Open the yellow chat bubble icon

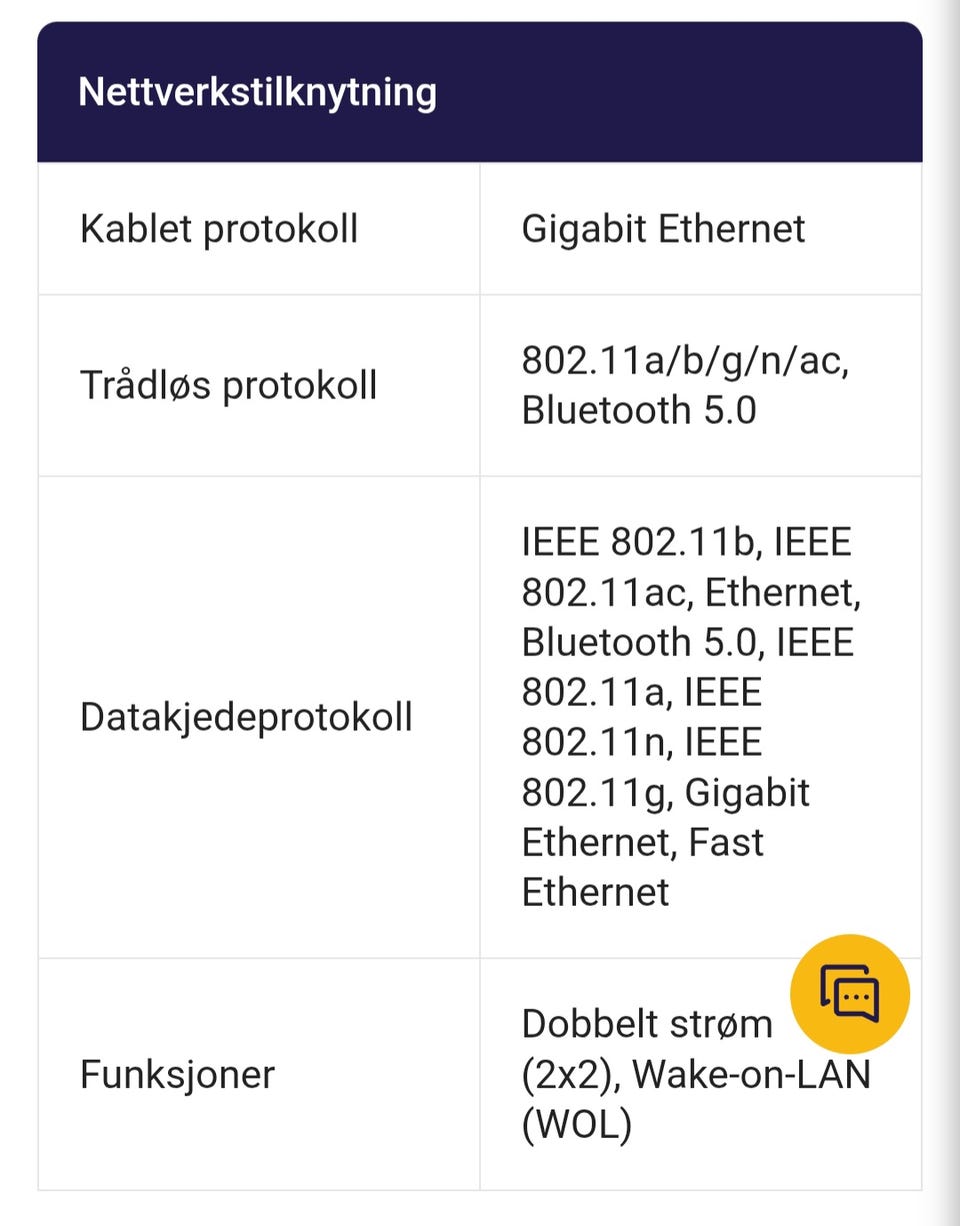tap(850, 994)
